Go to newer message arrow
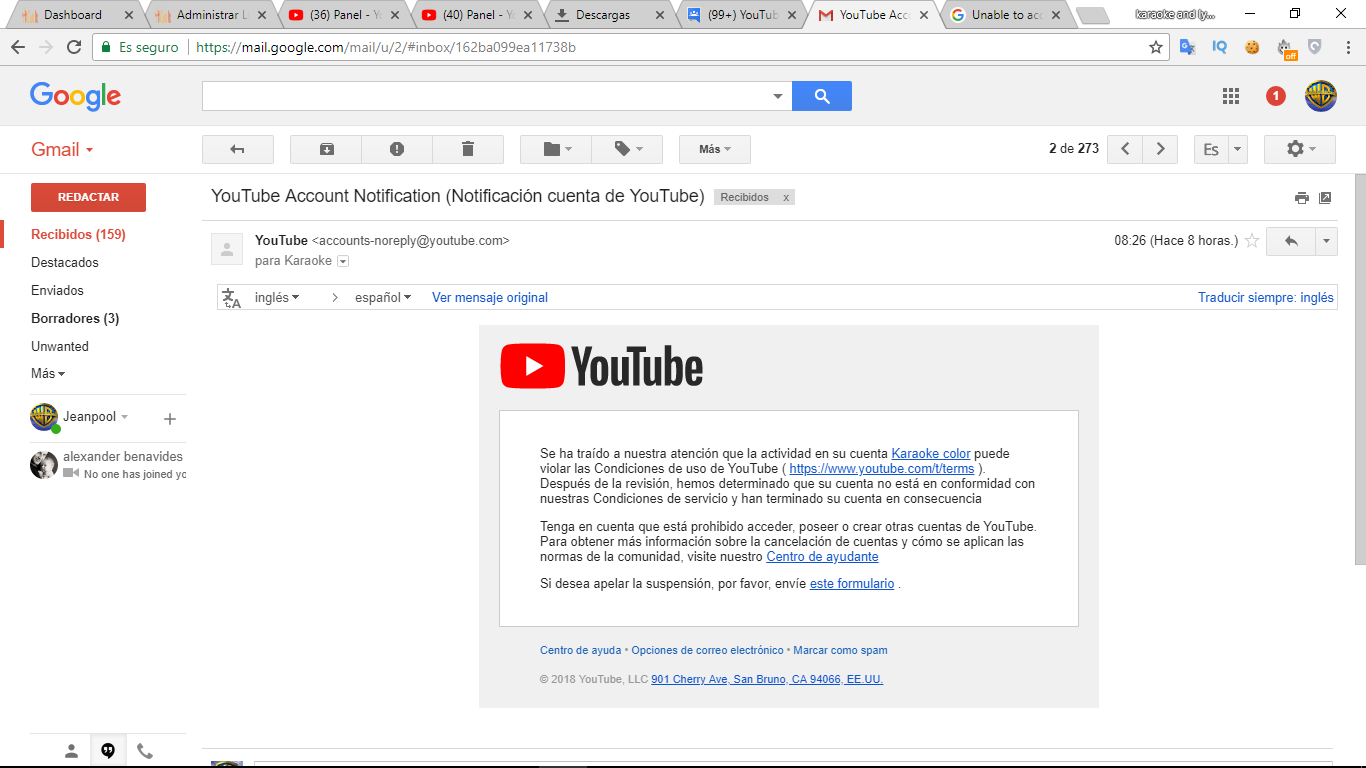This screenshot has height=768, width=1366. 1125,149
